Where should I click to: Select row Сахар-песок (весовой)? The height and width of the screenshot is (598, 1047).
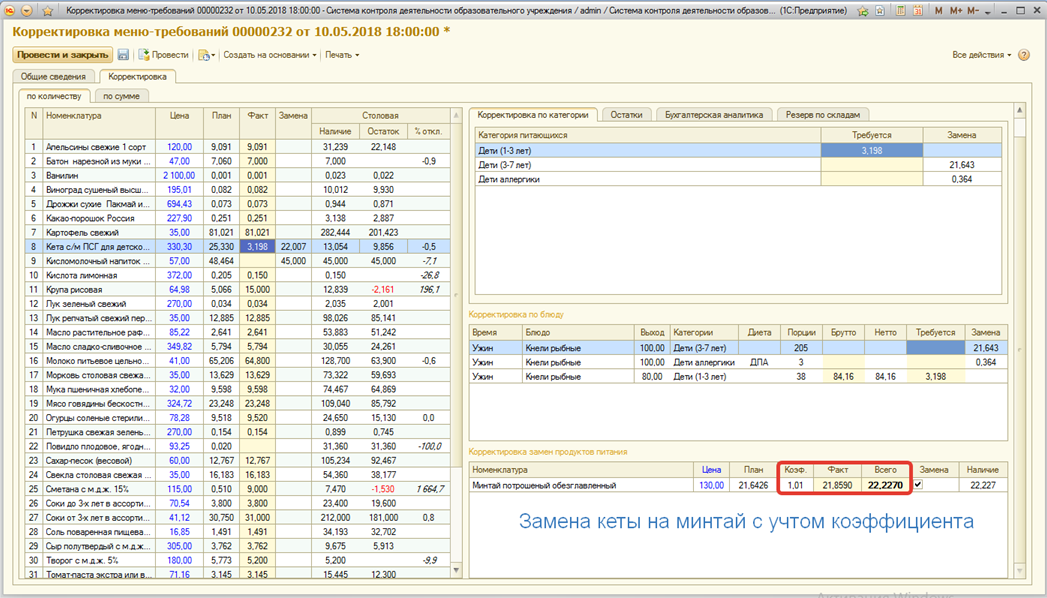click(238, 460)
